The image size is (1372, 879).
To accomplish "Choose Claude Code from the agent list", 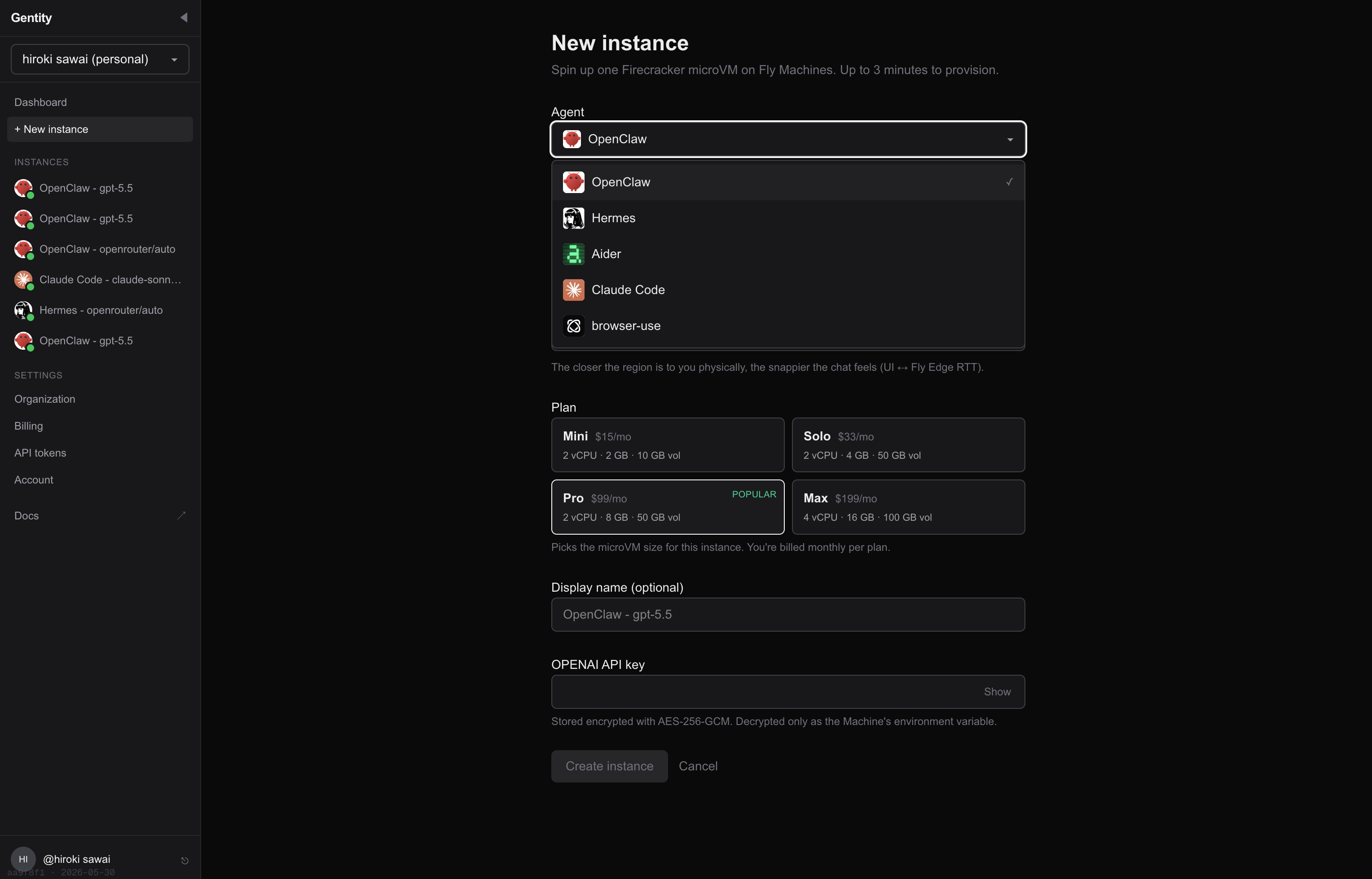I will tap(788, 290).
